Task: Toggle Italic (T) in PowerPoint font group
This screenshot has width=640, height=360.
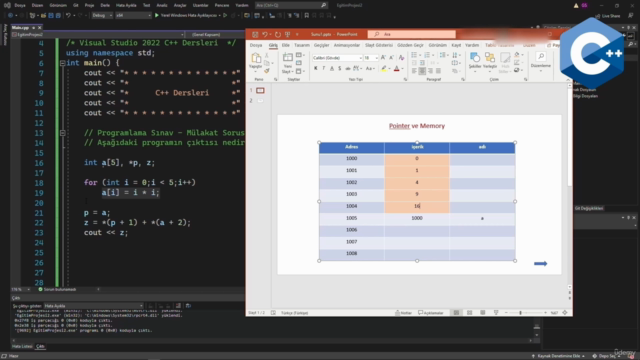Action: 324,69
